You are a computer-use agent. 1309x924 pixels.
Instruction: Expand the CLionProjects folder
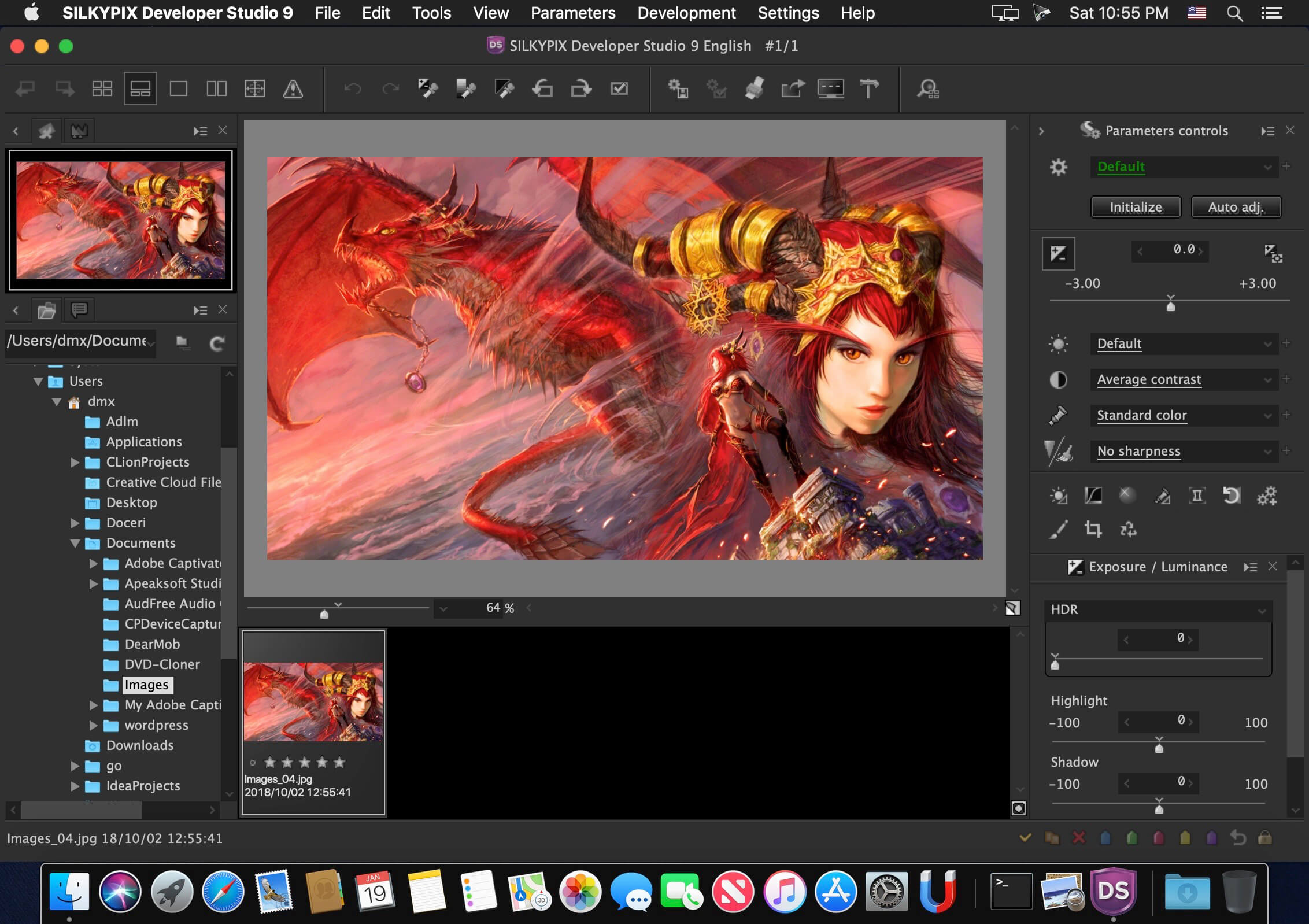(x=75, y=462)
